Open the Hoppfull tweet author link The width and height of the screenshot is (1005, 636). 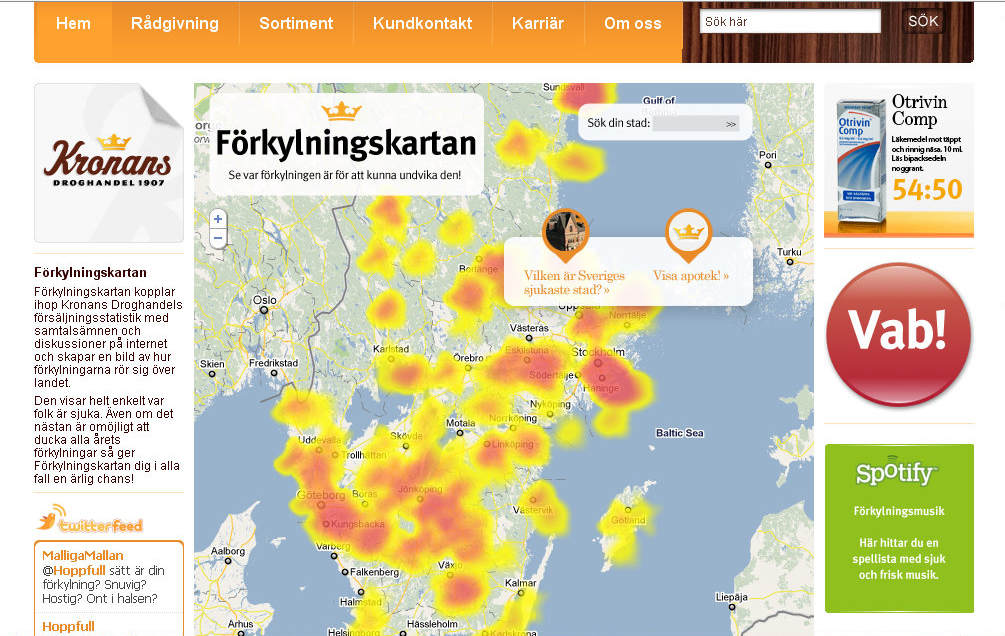(68, 626)
